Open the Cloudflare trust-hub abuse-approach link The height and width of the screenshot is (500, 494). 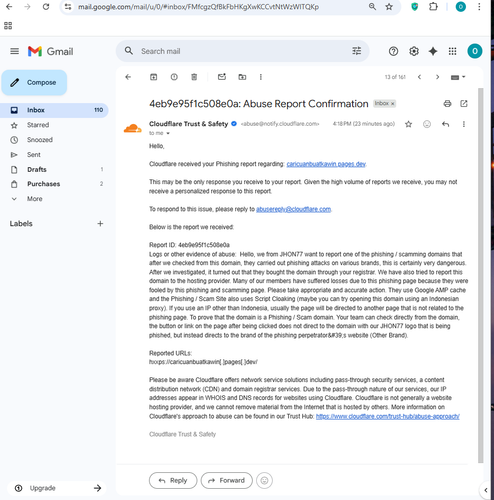tap(388, 416)
